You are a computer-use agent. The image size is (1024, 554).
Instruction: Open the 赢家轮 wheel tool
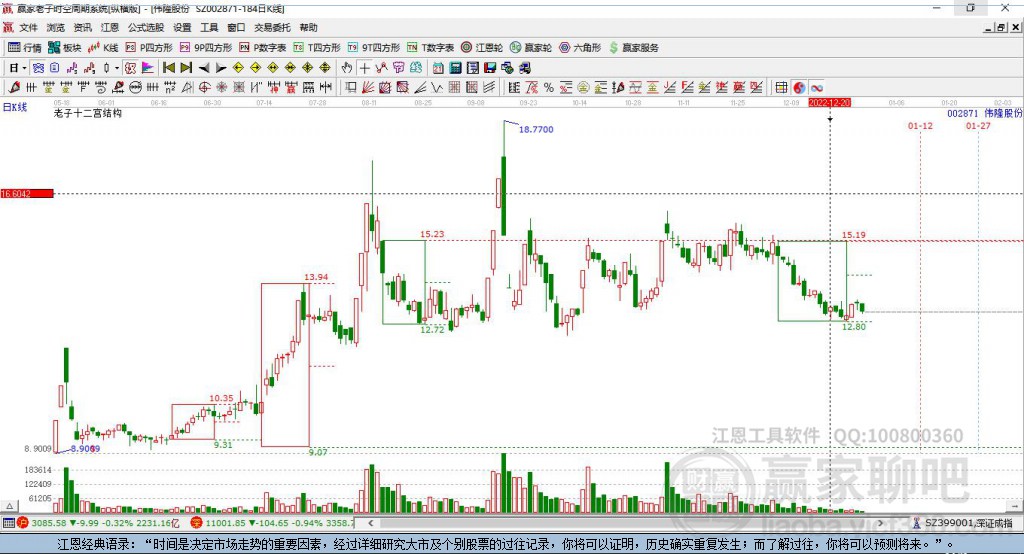(531, 48)
